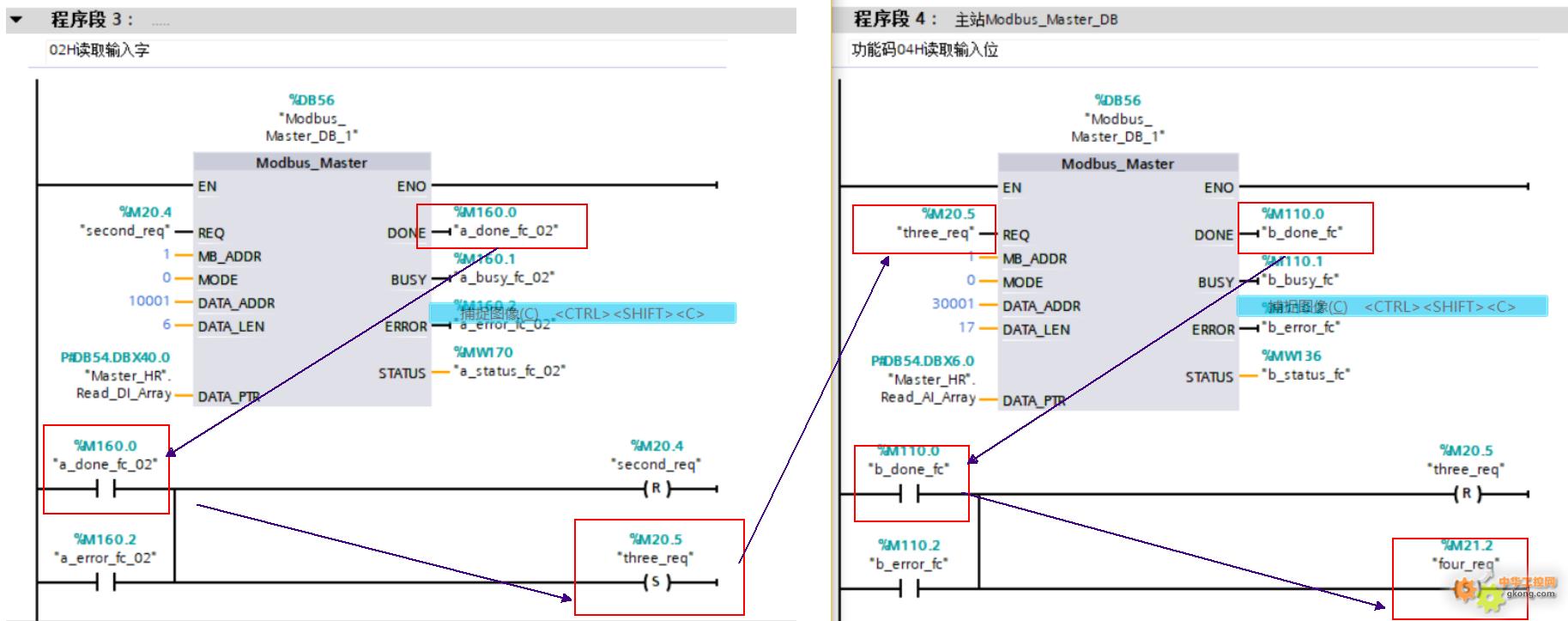The height and width of the screenshot is (621, 1568).
Task: Edit the comment 功能码04H读取输入位
Action: tap(924, 50)
